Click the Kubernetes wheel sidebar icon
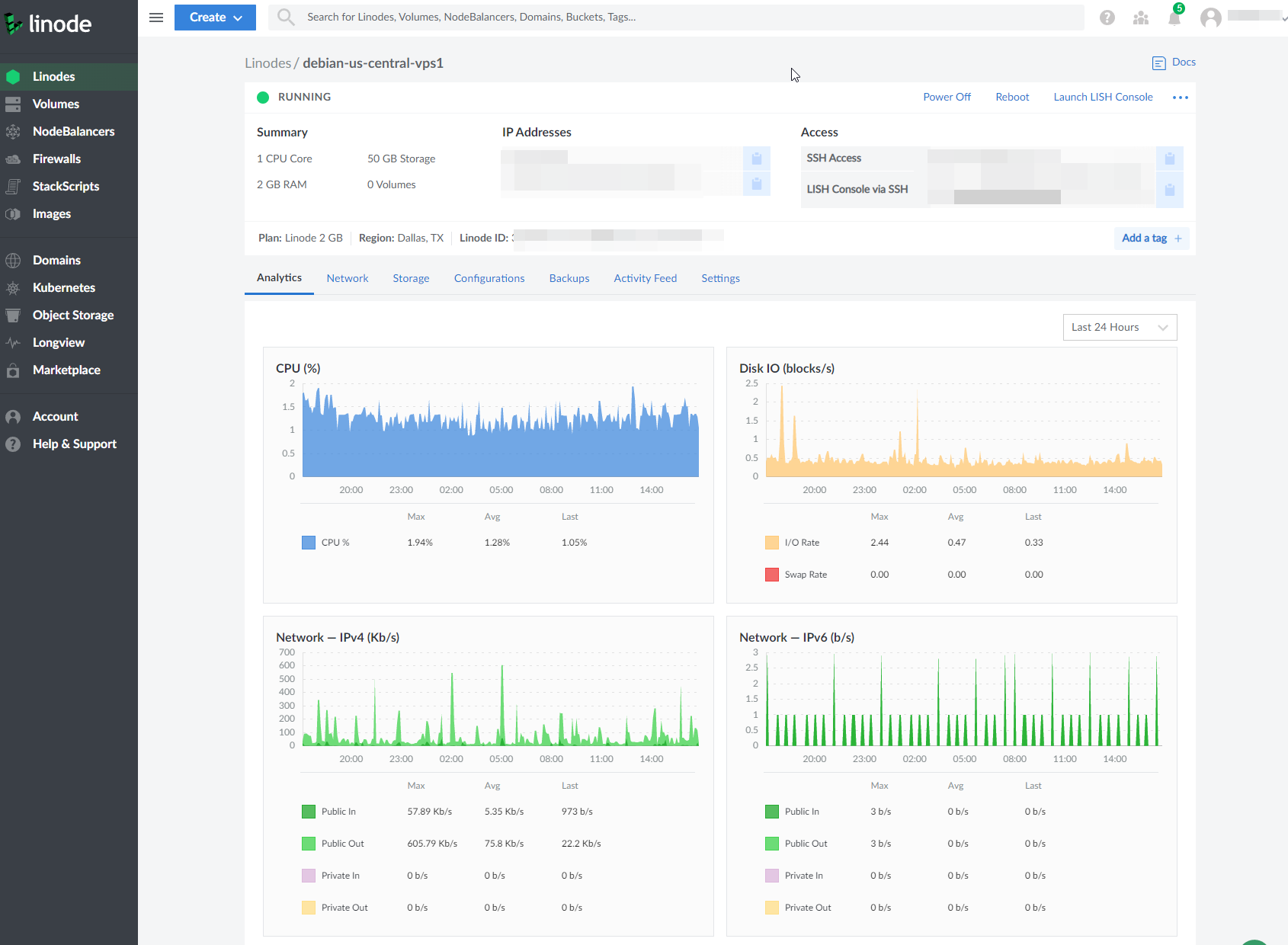Screen dimensions: 1288x945 tap(13, 287)
